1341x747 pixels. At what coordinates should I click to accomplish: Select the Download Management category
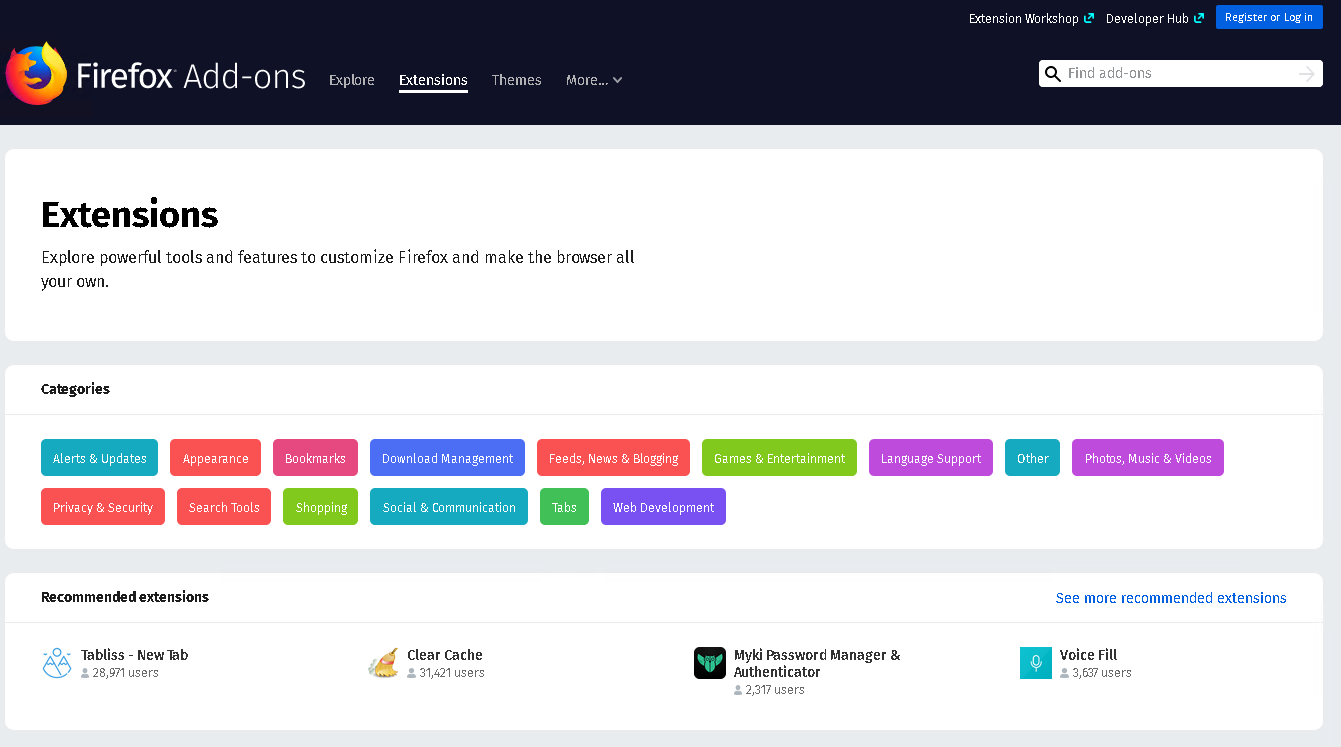point(447,458)
